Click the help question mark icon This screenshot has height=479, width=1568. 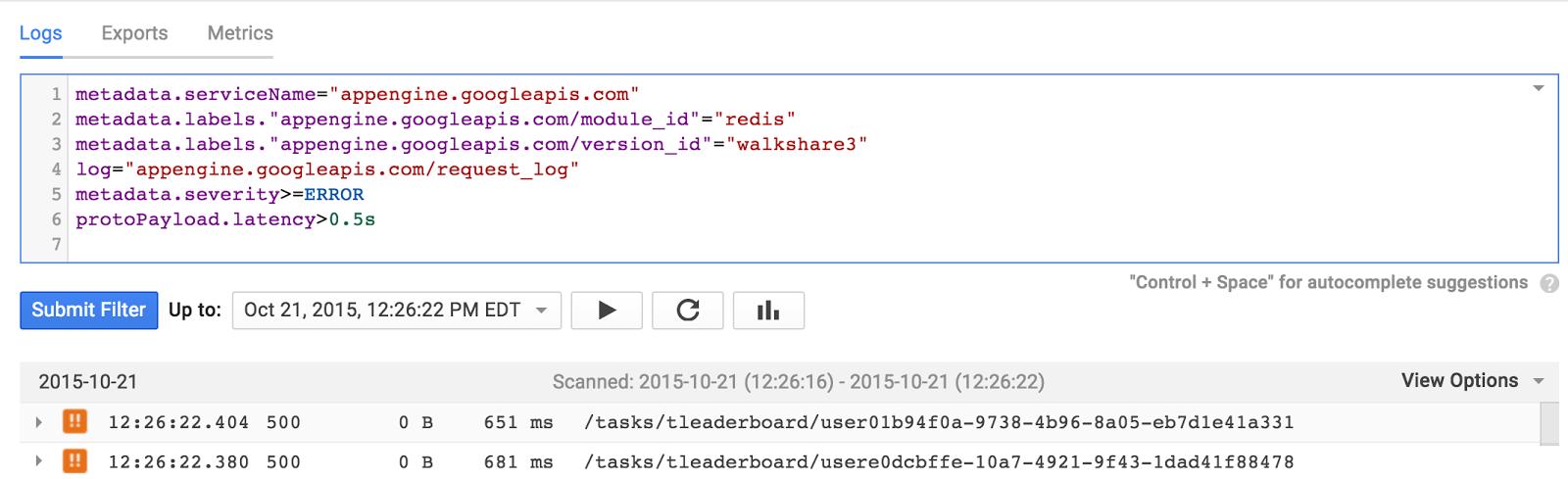[x=1549, y=283]
